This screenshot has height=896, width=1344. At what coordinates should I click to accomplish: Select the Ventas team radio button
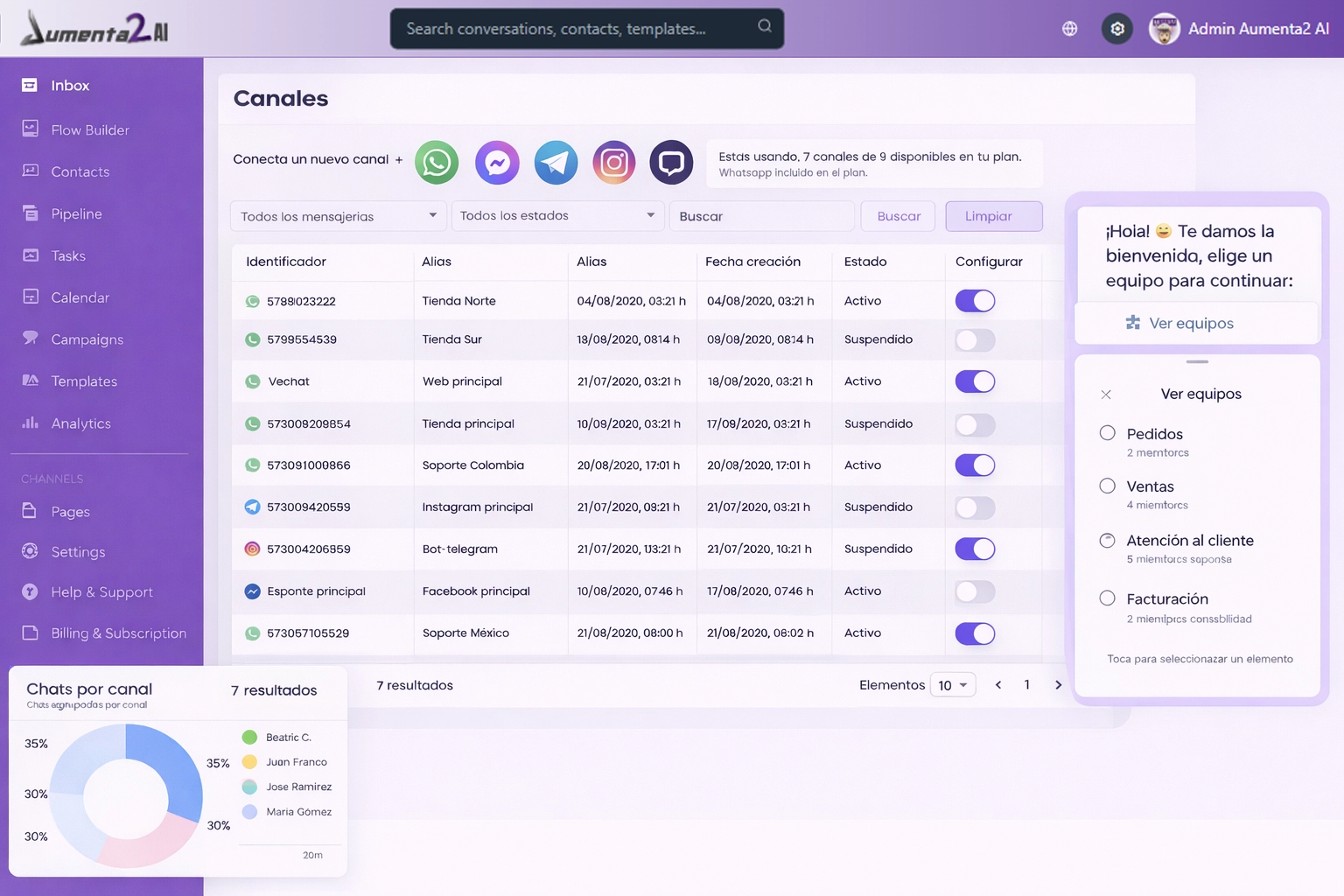tap(1107, 486)
